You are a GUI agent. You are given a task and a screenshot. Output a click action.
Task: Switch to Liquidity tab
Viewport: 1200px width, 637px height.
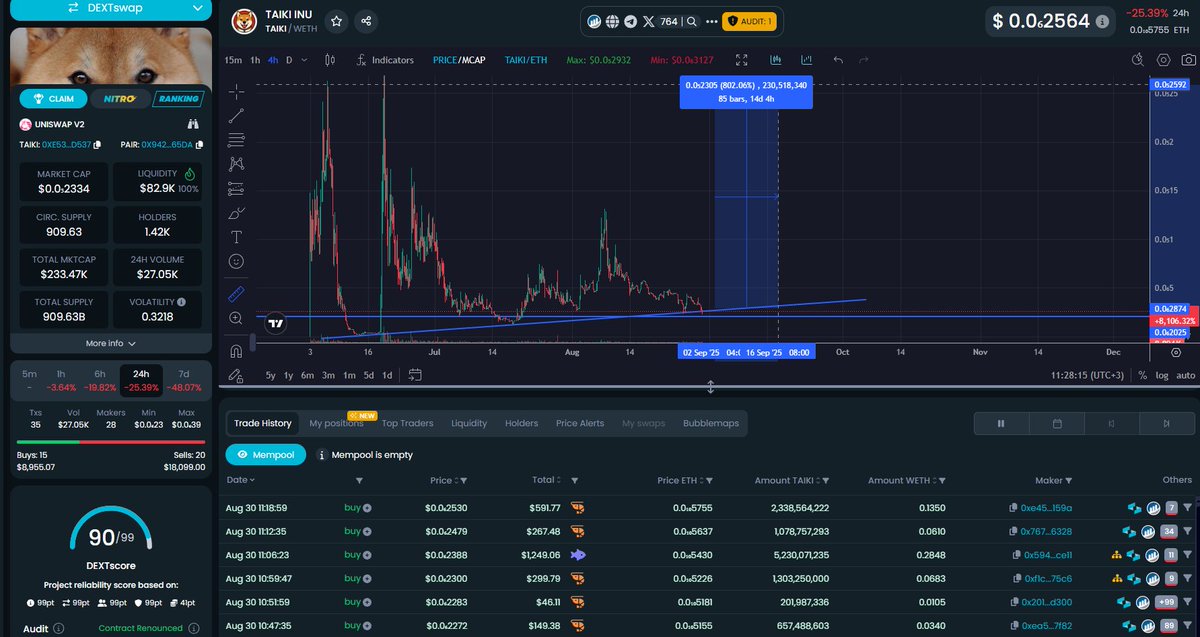point(469,423)
